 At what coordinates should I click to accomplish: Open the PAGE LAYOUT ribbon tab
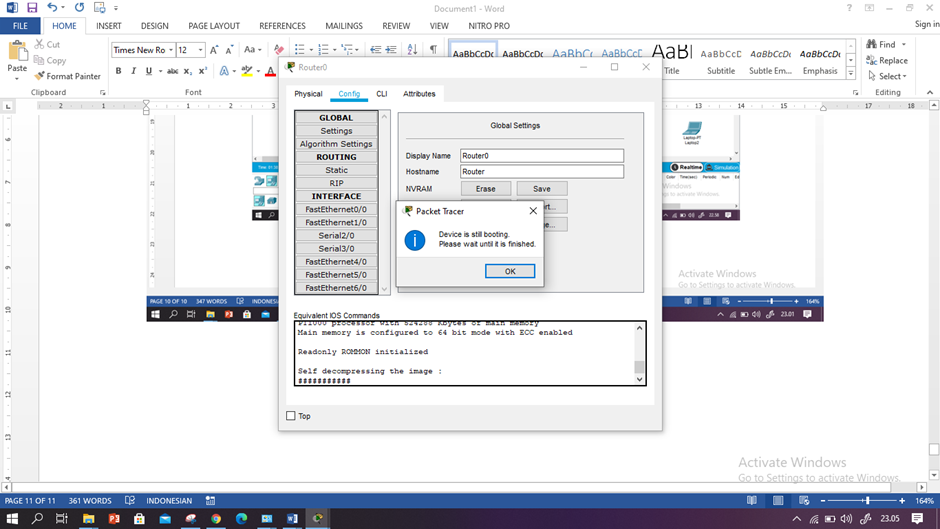point(214,26)
